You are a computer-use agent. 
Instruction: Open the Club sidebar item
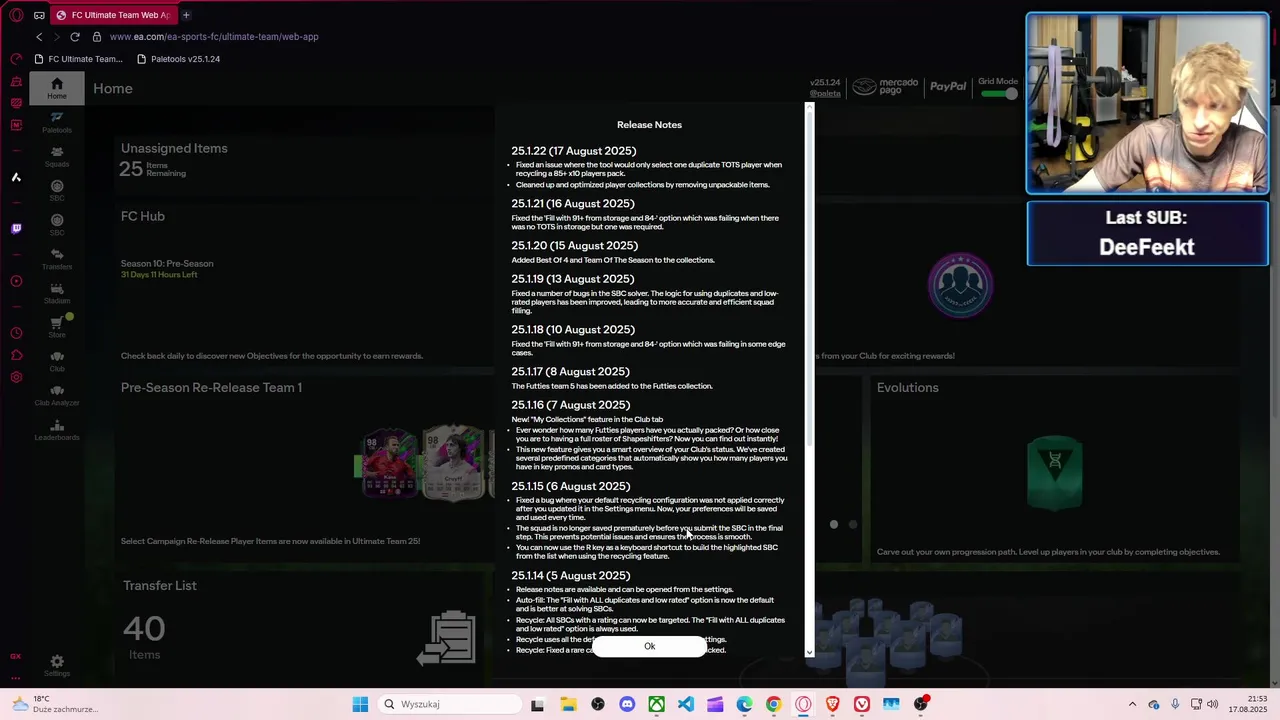[x=57, y=361]
